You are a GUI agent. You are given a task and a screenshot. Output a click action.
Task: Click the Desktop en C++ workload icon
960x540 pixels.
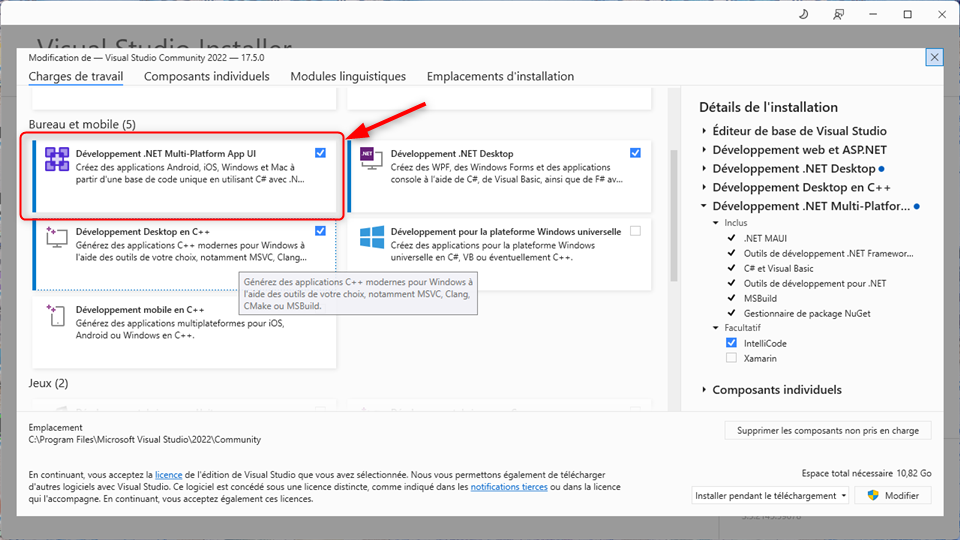[56, 237]
